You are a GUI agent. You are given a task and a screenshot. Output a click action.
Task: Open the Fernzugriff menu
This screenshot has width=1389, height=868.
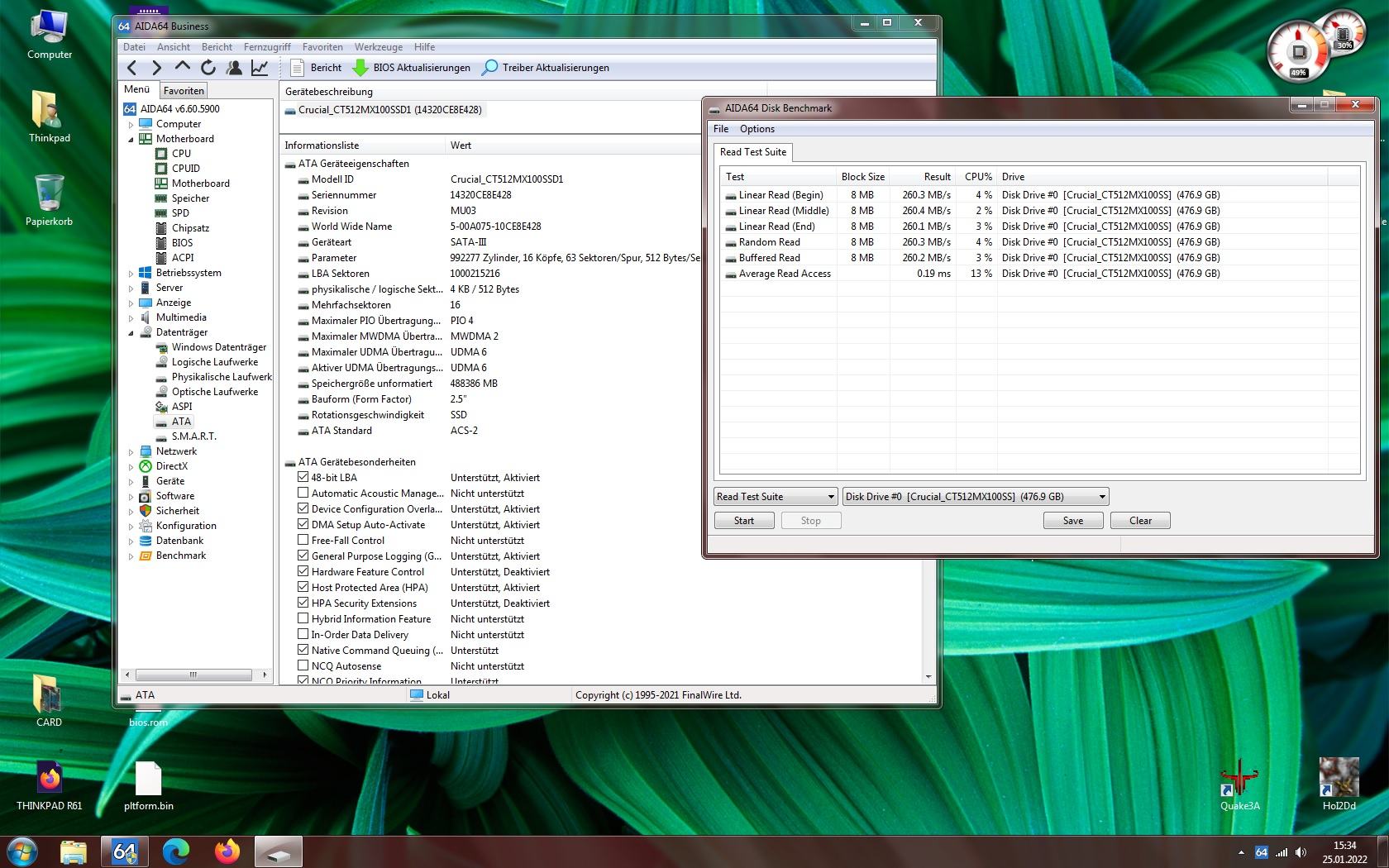[267, 47]
